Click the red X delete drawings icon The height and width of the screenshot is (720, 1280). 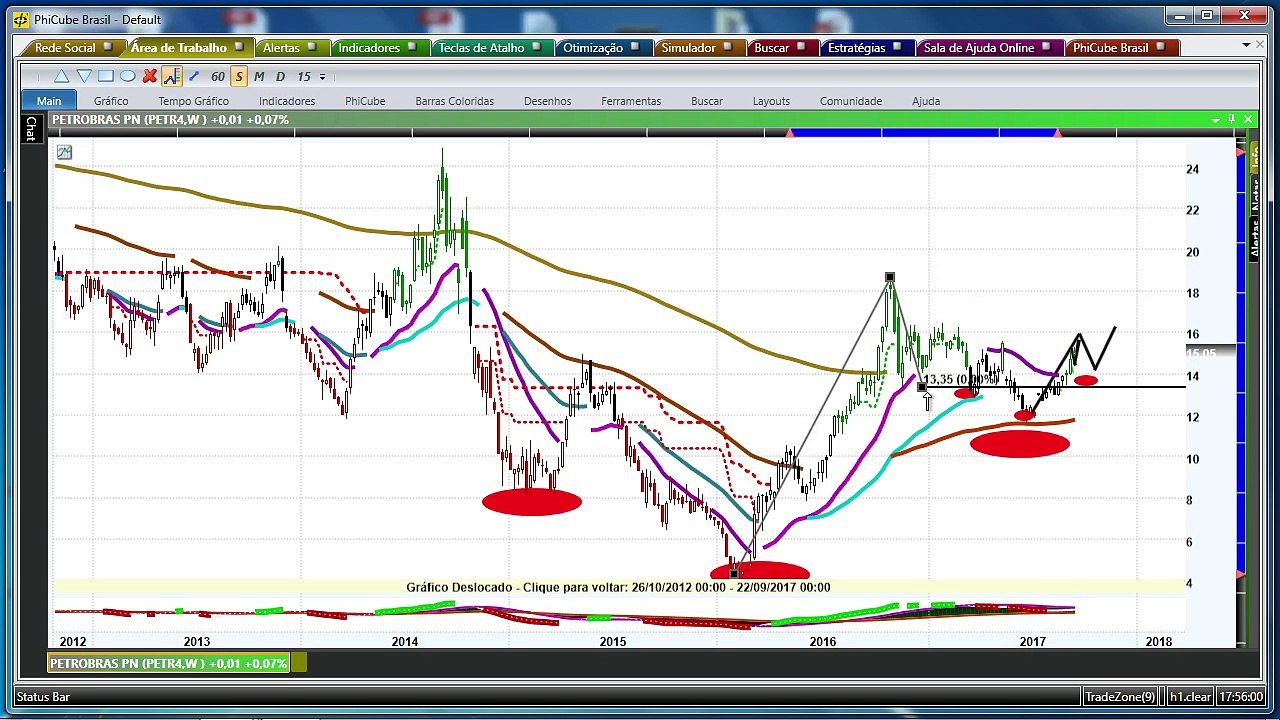150,76
